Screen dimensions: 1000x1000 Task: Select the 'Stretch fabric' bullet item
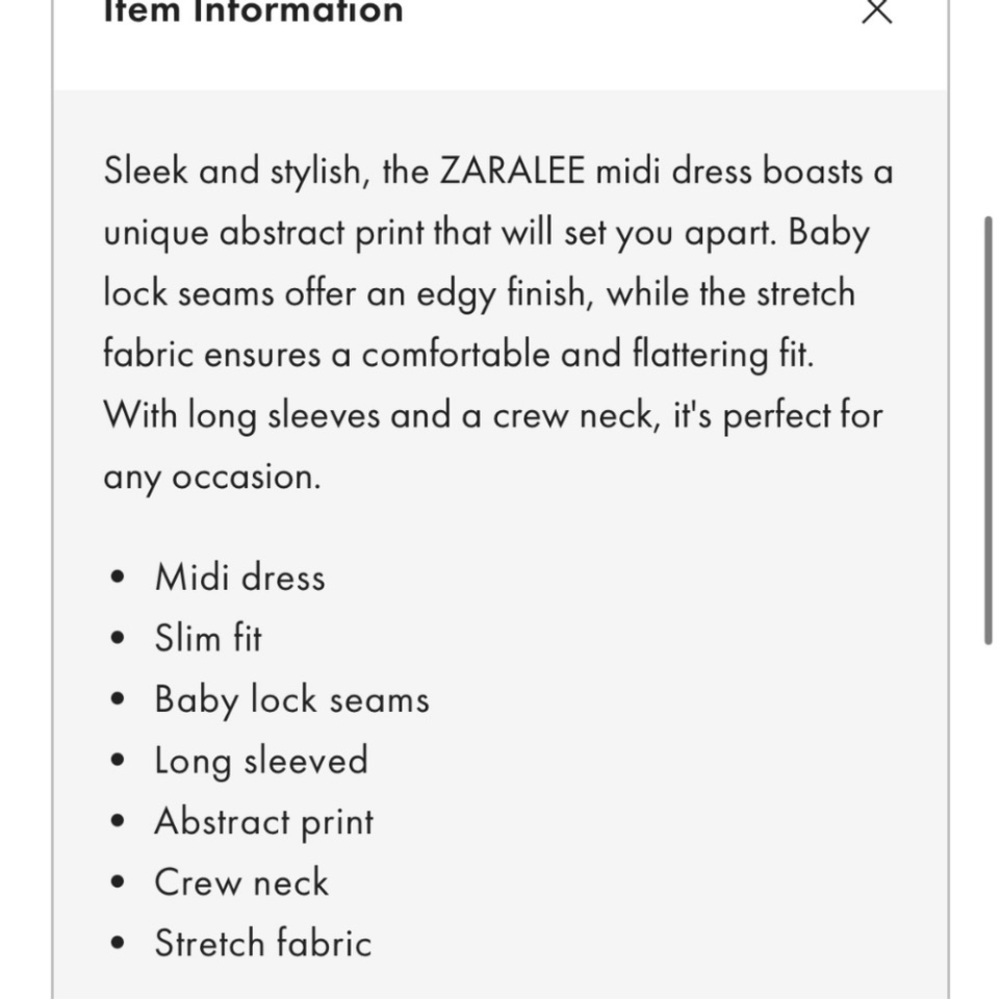tap(263, 943)
